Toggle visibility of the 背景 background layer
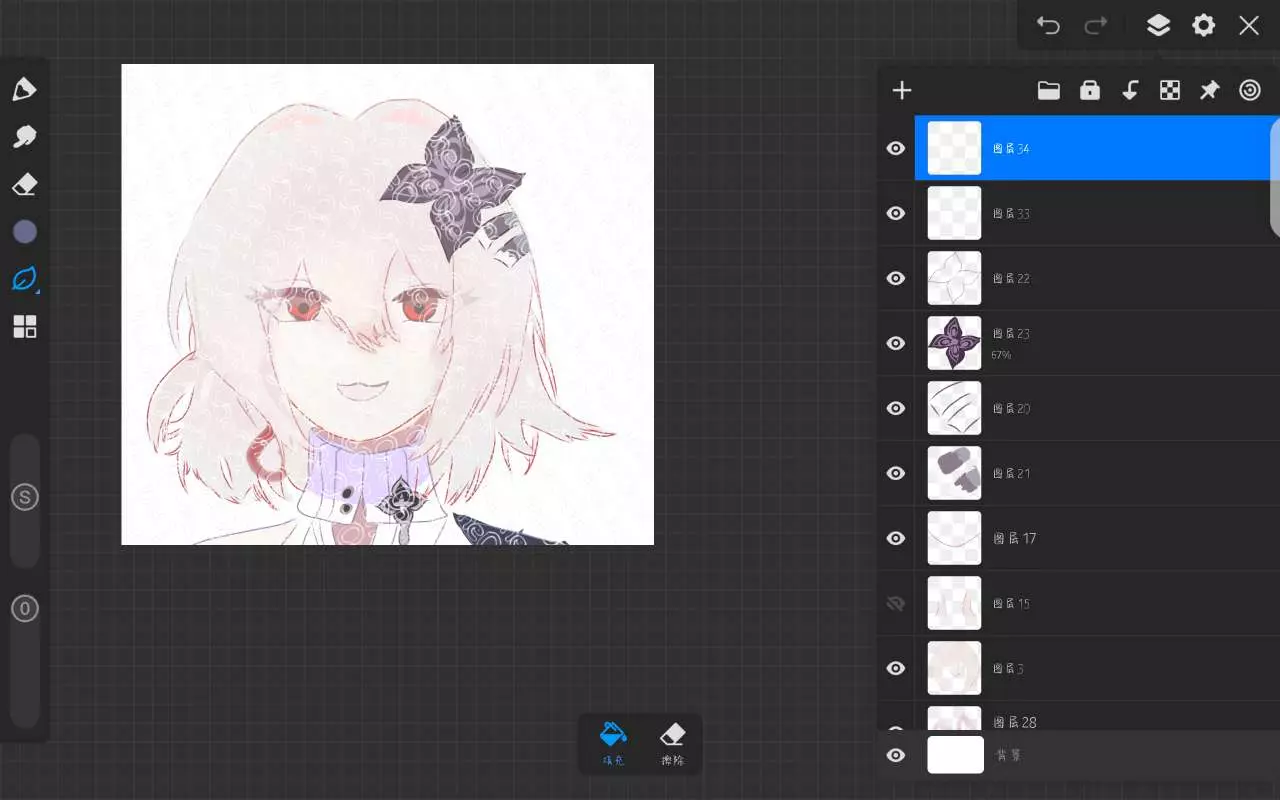This screenshot has height=800, width=1280. coord(896,755)
